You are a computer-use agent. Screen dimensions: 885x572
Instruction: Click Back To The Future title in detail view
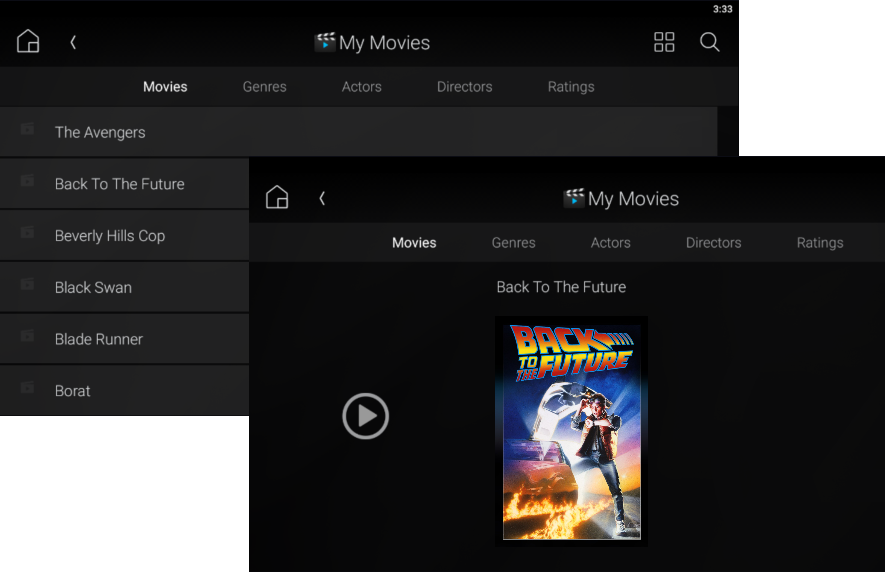(x=561, y=287)
